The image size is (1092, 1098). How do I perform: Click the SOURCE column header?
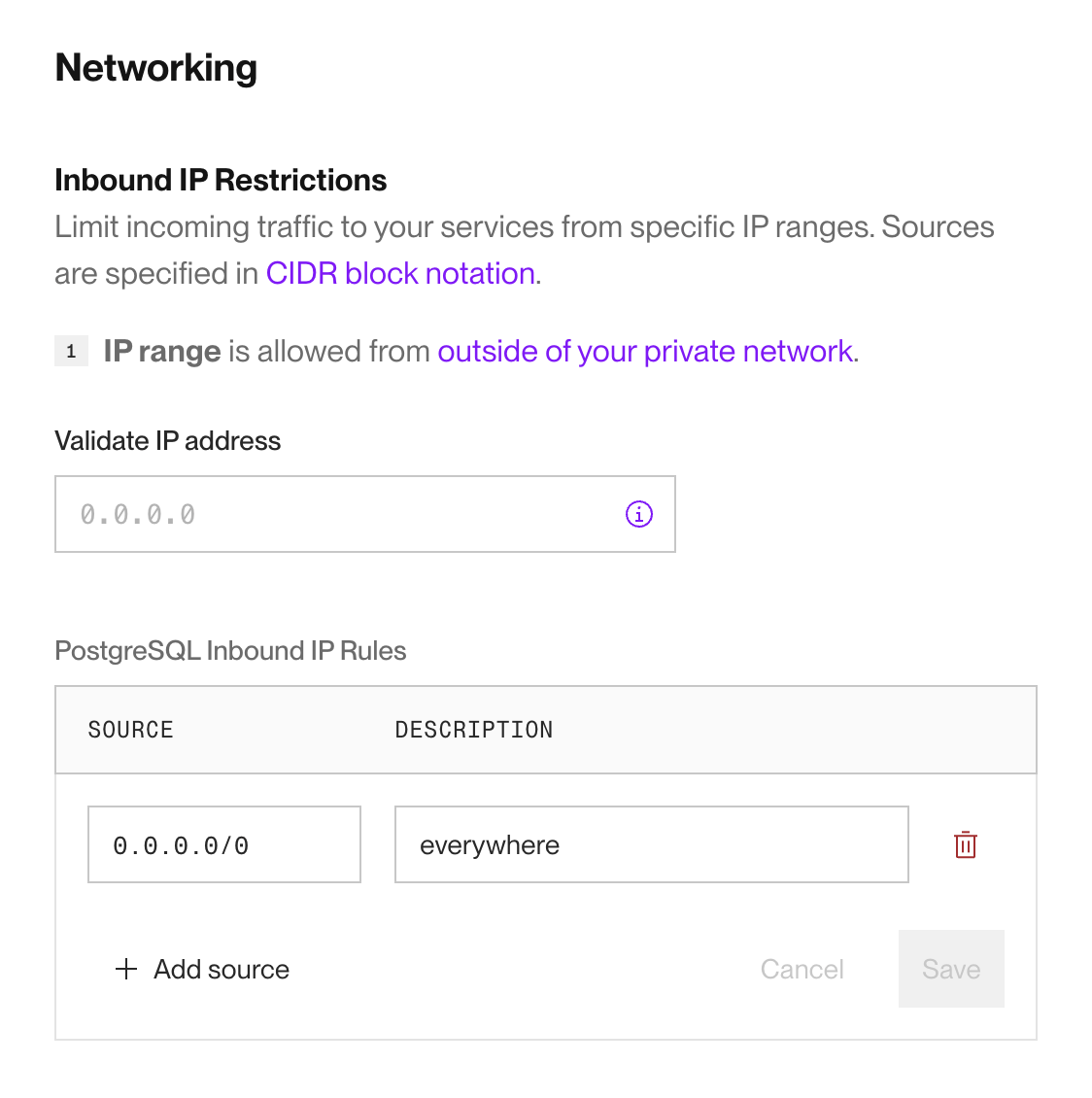click(x=130, y=730)
